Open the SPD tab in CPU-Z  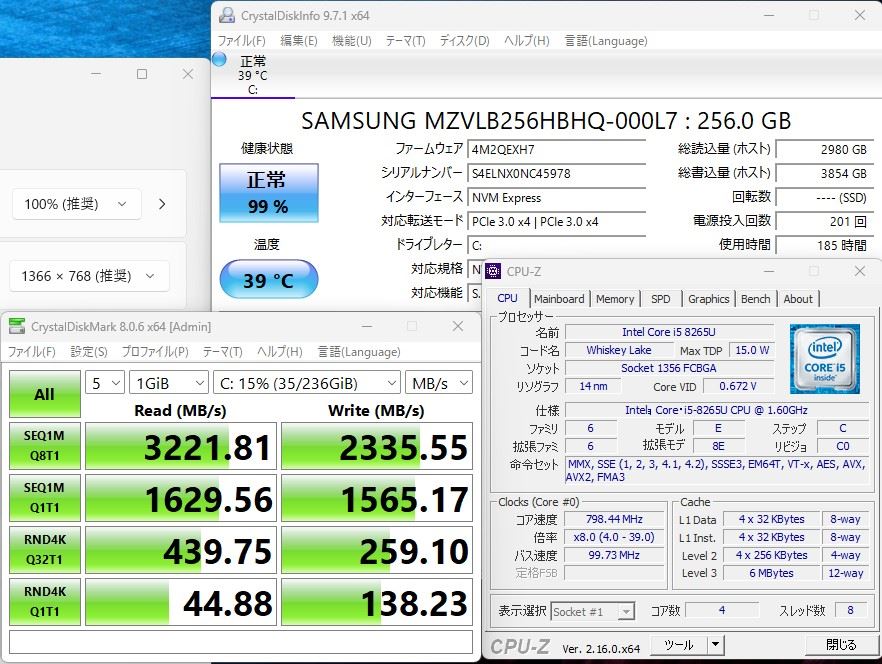(661, 299)
